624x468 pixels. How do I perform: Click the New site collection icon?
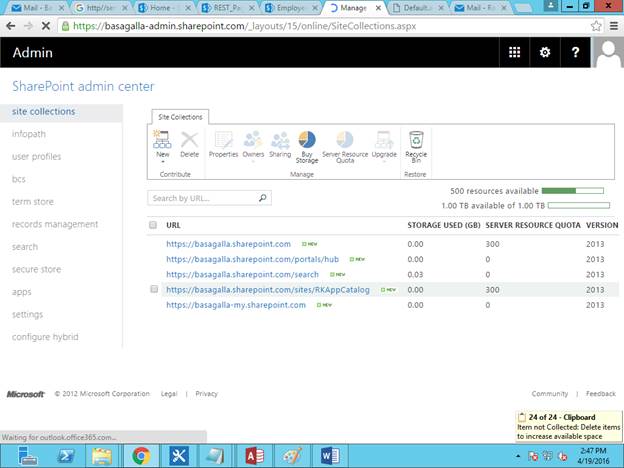(162, 140)
